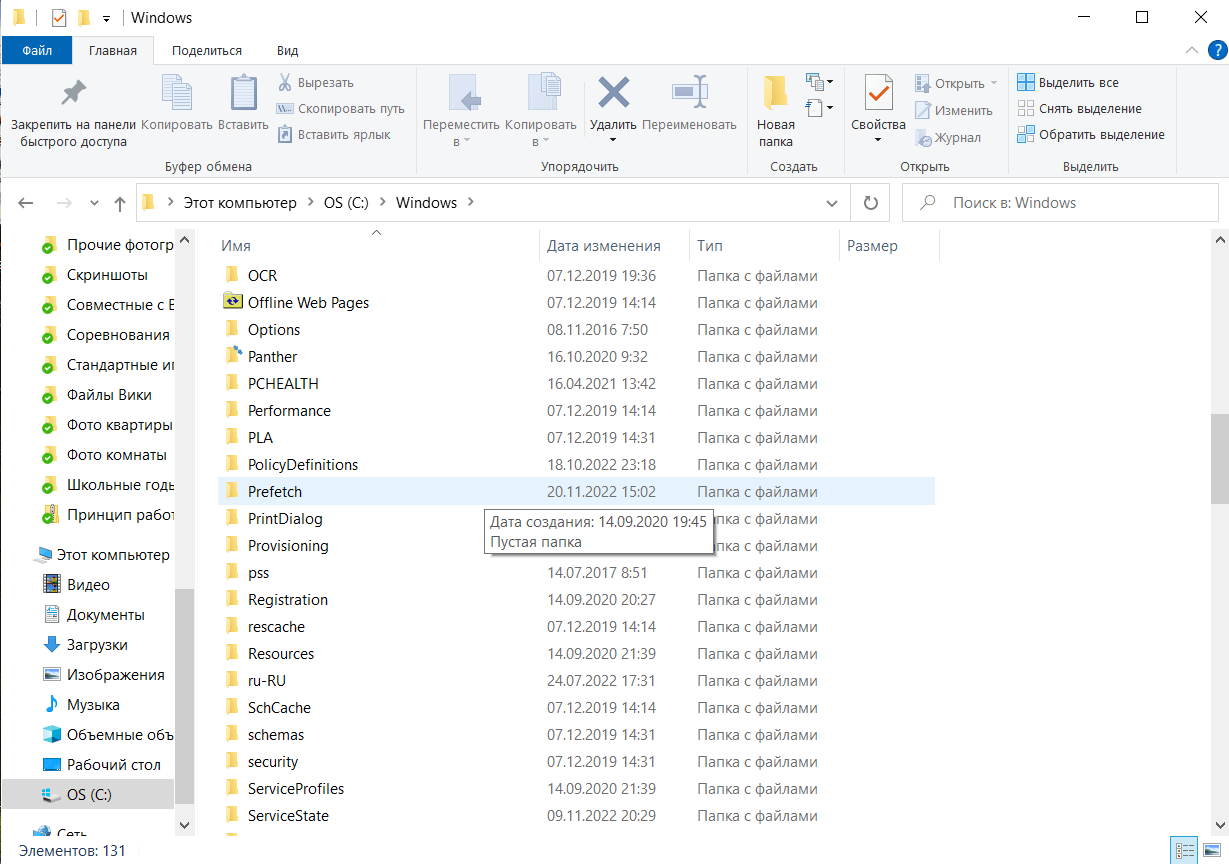Screen dimensions: 1229x864
Task: Switch to large icons view in status bar
Action: click(x=1213, y=850)
